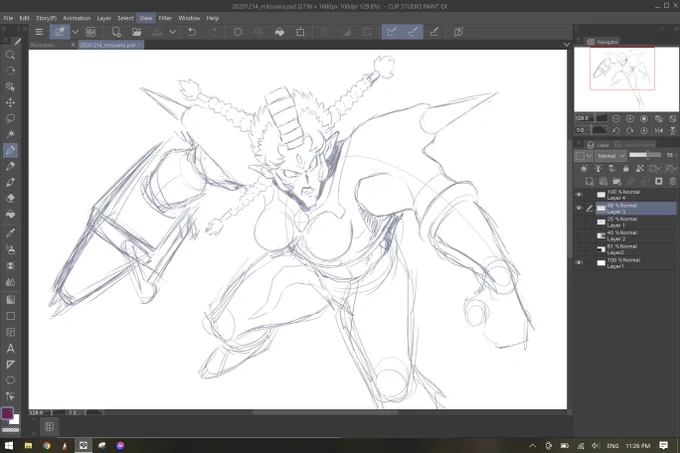
Task: Open the dropdown beside the highlighted command icon
Action: (x=75, y=32)
